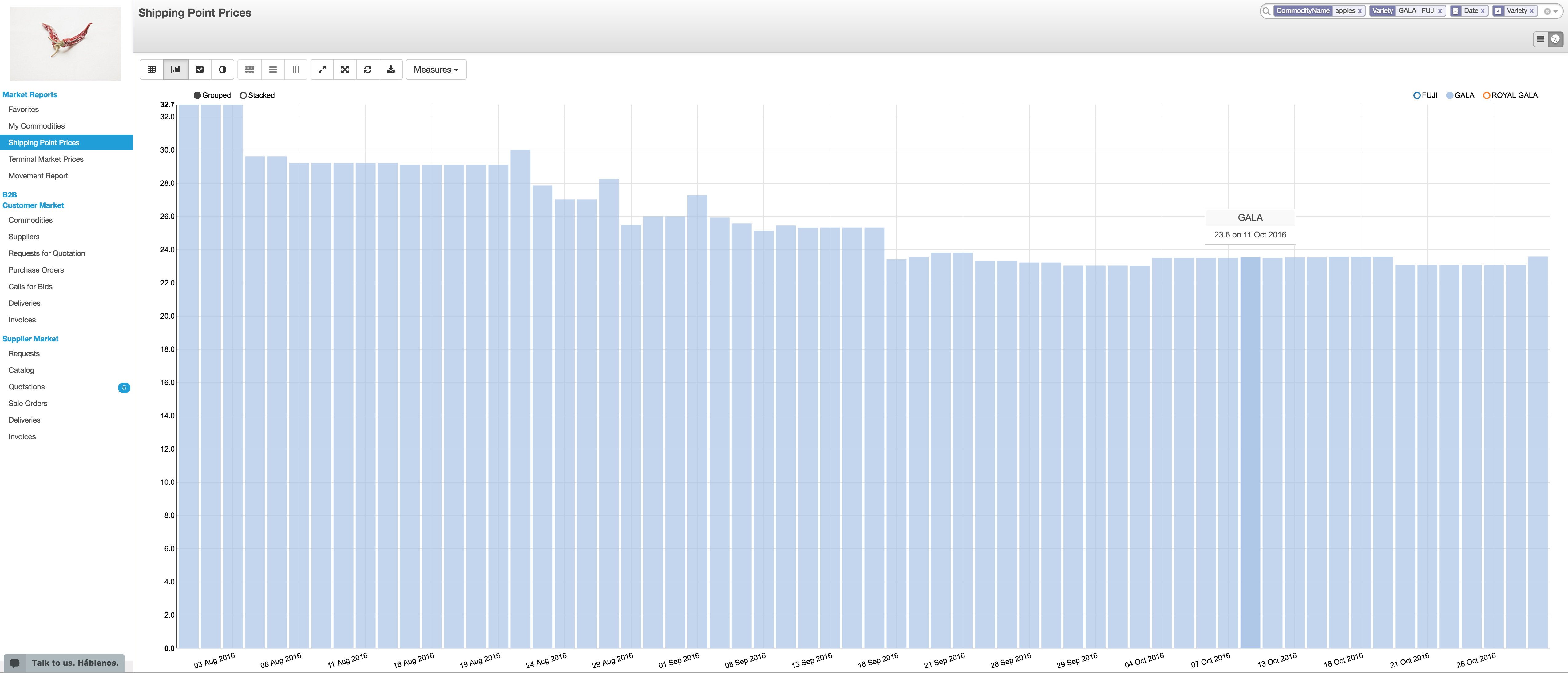Click the four-arrow expand all icon
The image size is (1568, 673).
[x=345, y=70]
